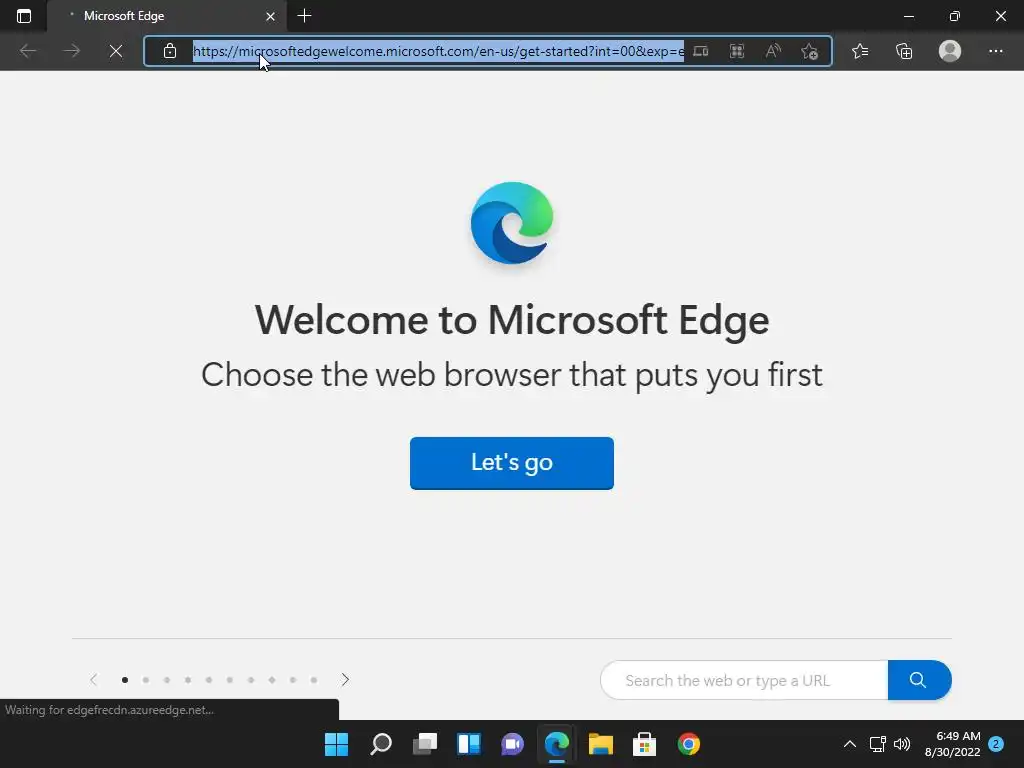Select the tenth carousel page dot
The height and width of the screenshot is (768, 1024).
314,680
